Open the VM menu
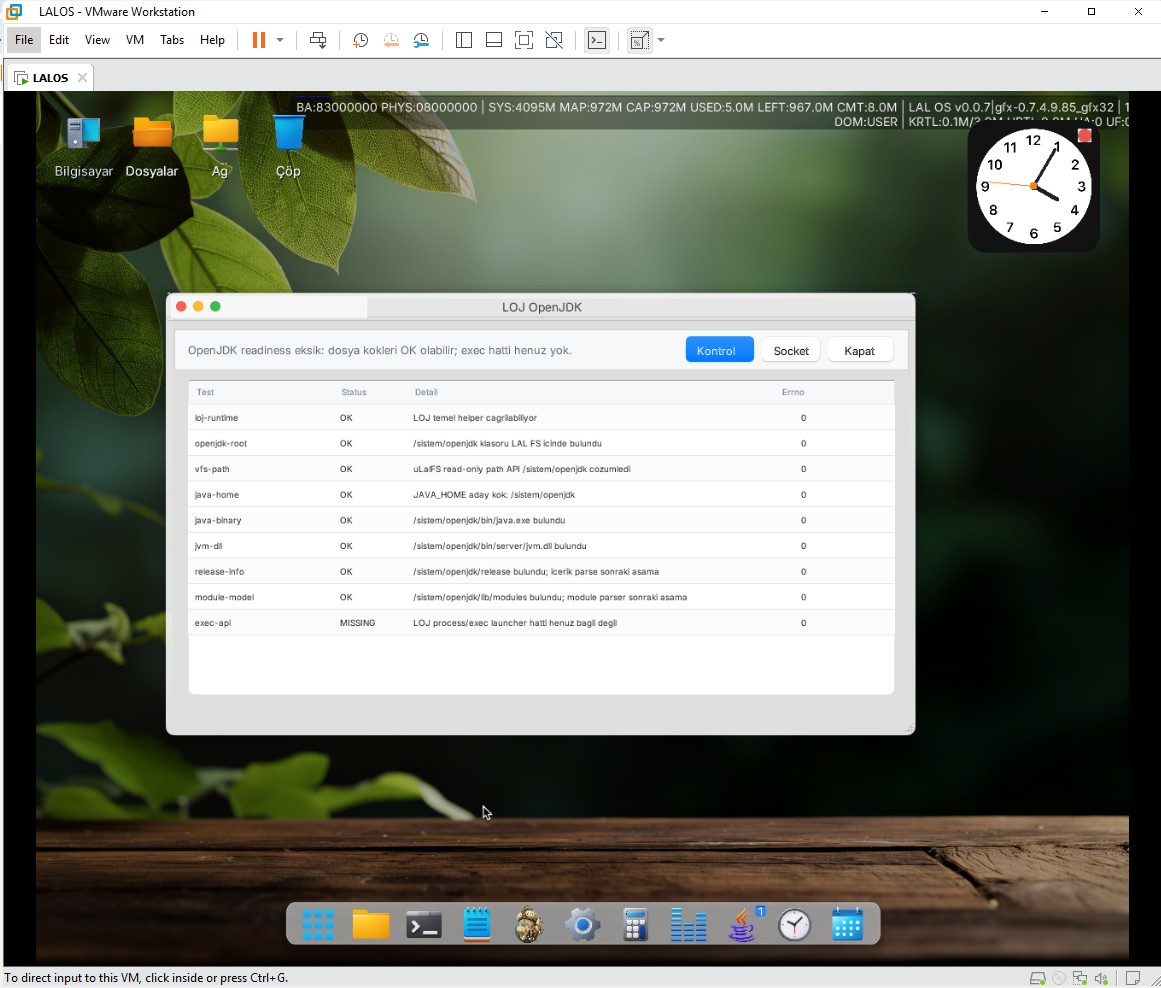Image resolution: width=1161 pixels, height=988 pixels. (x=135, y=40)
